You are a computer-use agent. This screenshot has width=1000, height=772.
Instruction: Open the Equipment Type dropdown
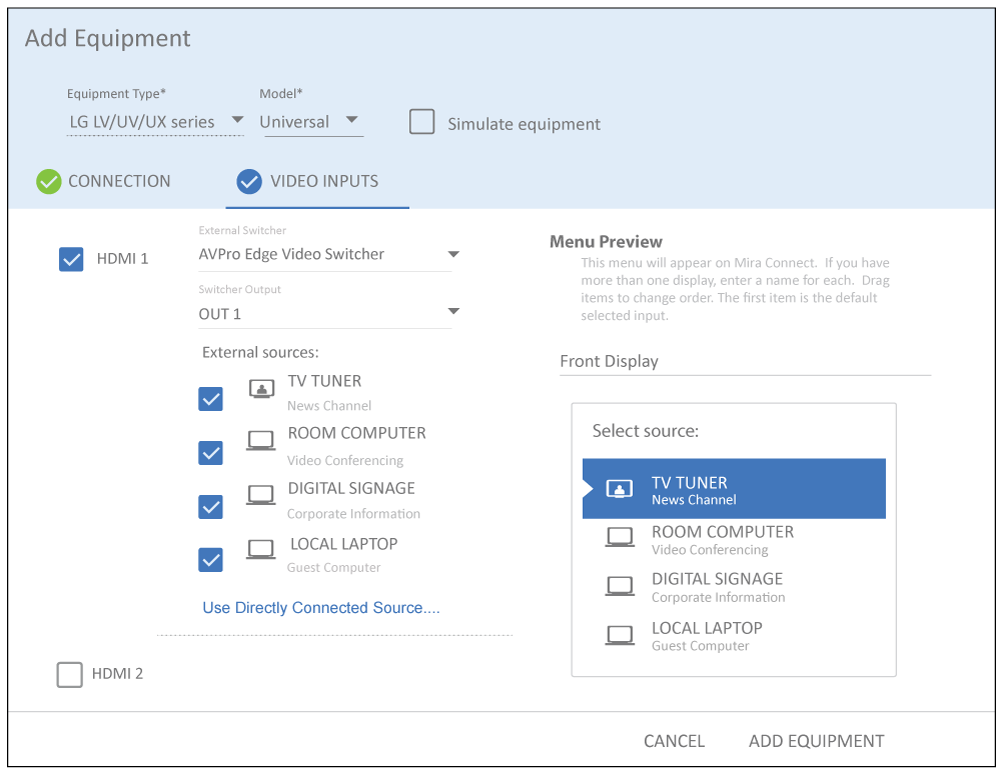(155, 122)
